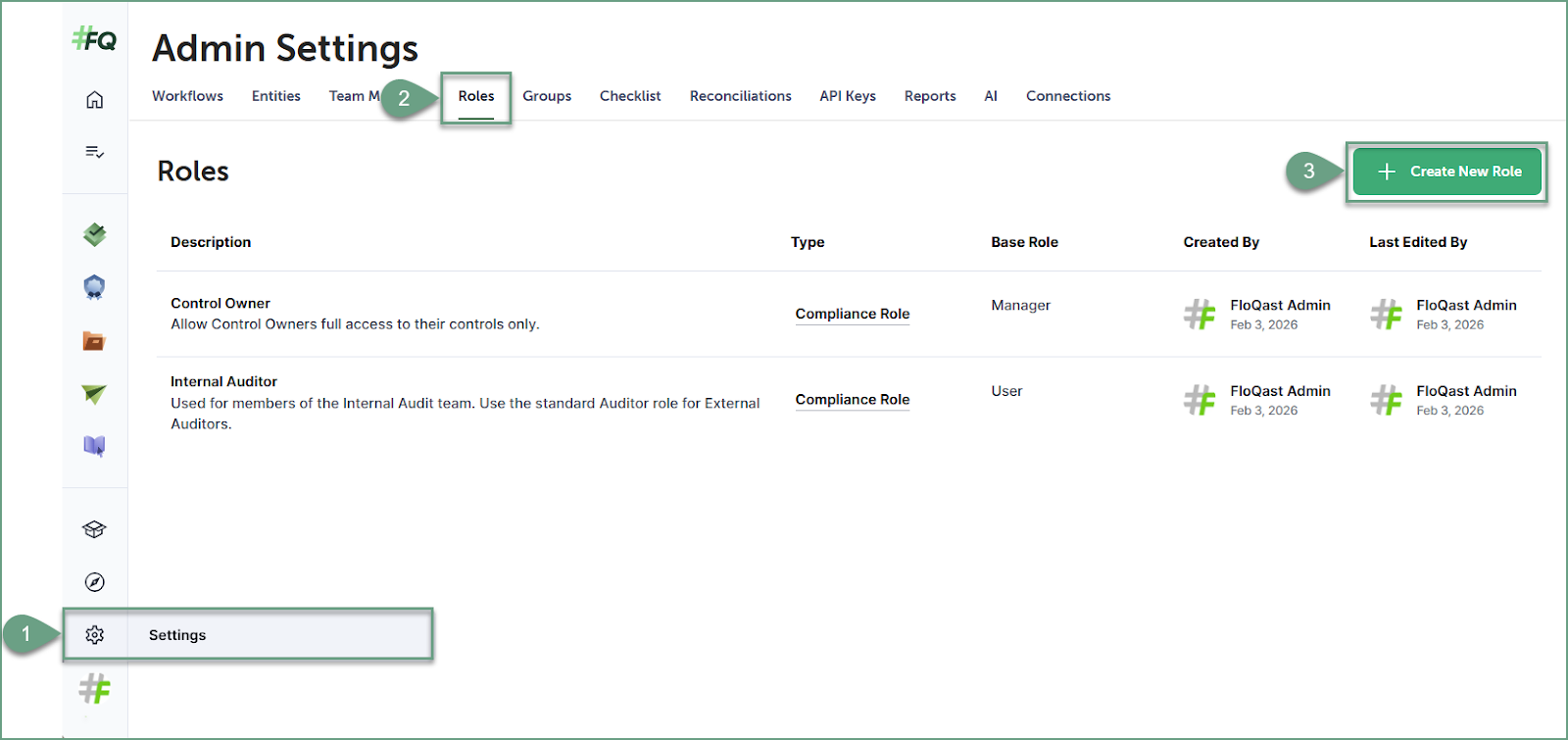Click the compass explore icon
The image size is (1568, 740).
(94, 582)
